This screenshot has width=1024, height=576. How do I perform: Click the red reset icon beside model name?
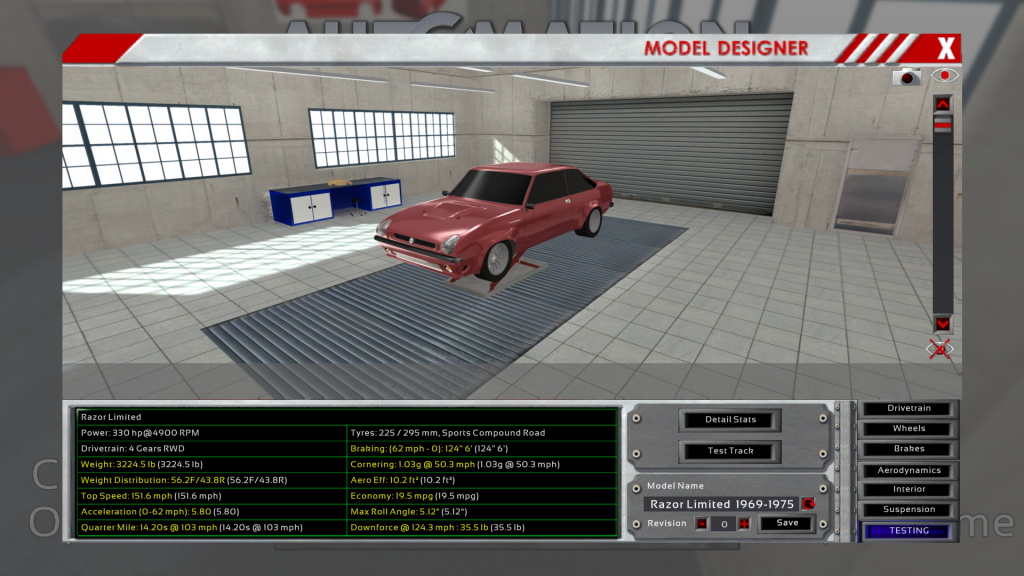[808, 504]
